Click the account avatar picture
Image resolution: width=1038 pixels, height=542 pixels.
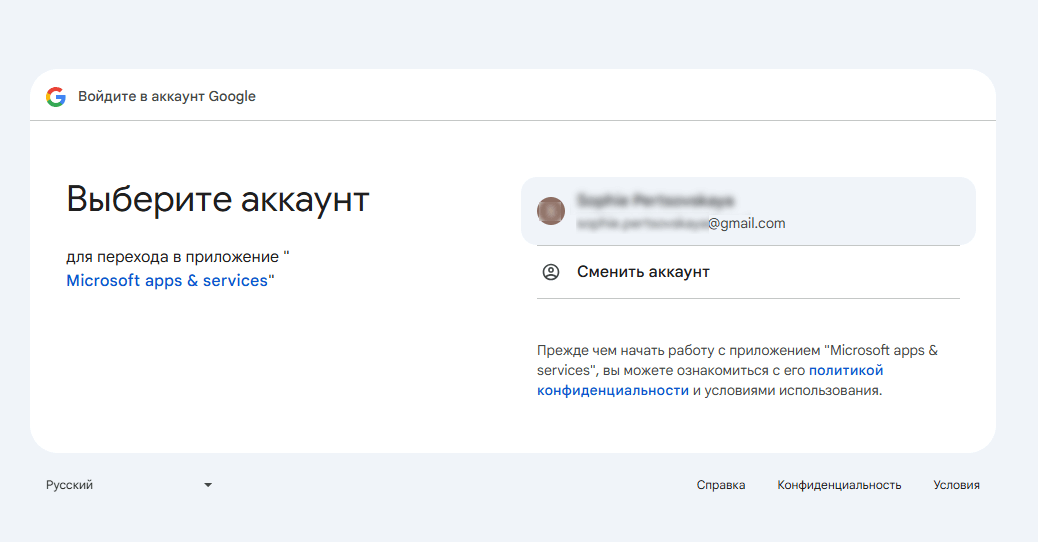click(x=551, y=211)
